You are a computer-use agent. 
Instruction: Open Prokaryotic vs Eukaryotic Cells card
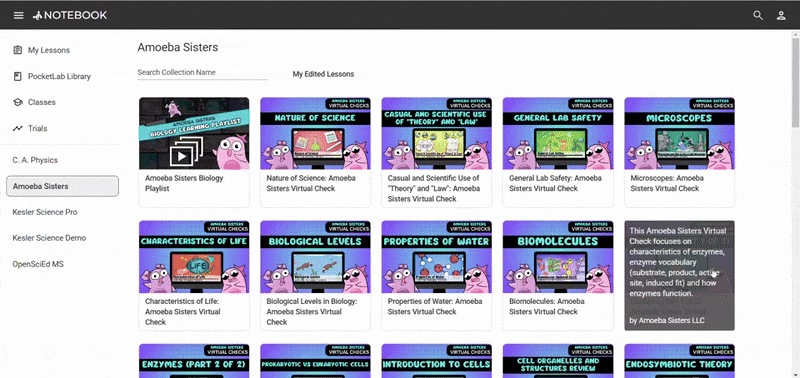315,361
